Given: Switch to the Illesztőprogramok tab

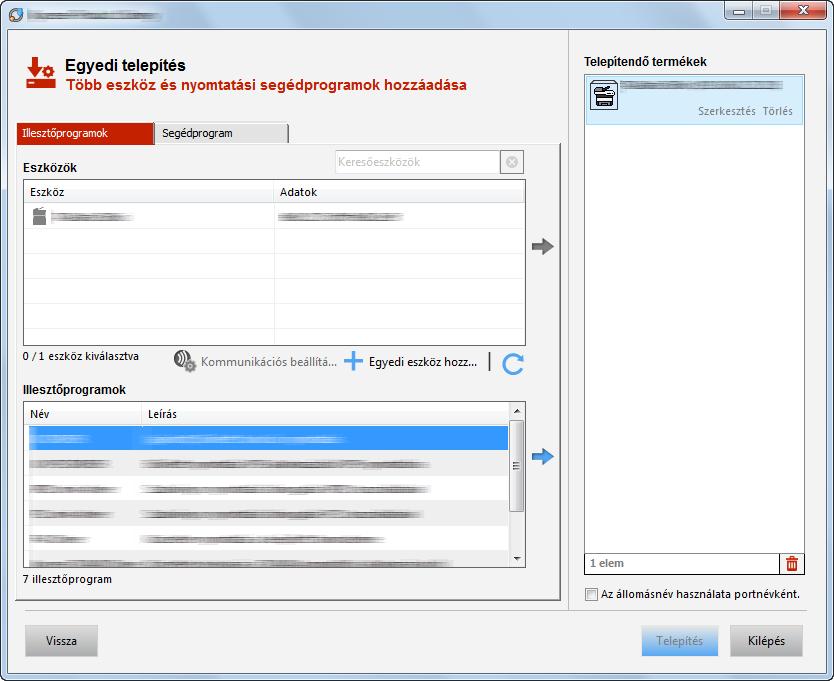Looking at the screenshot, I should tap(85, 133).
